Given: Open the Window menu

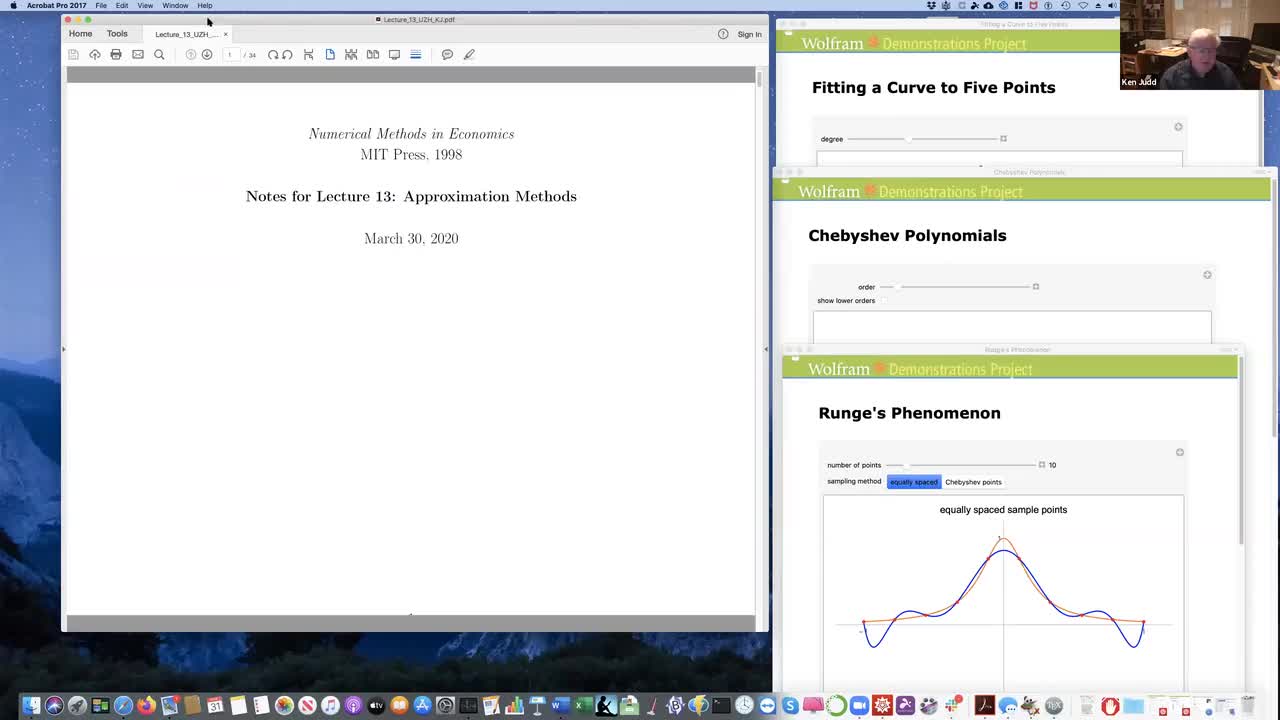Looking at the screenshot, I should point(175,6).
